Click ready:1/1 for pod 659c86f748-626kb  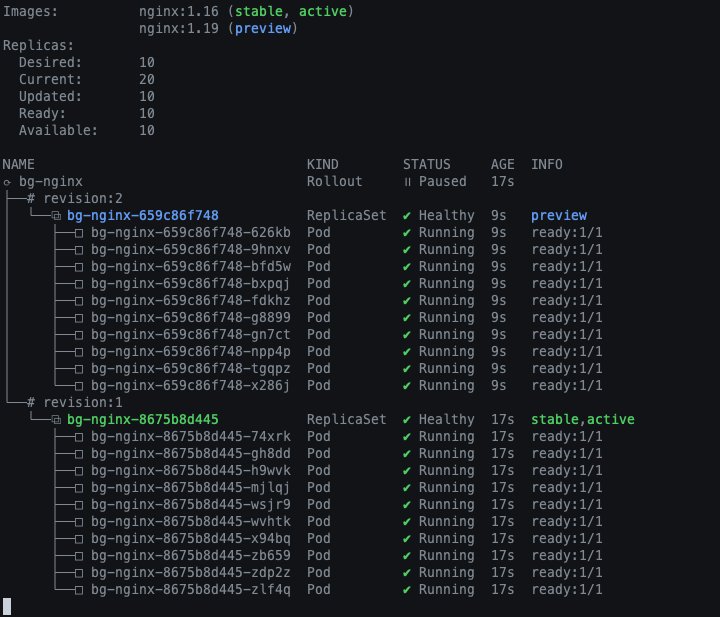[567, 232]
